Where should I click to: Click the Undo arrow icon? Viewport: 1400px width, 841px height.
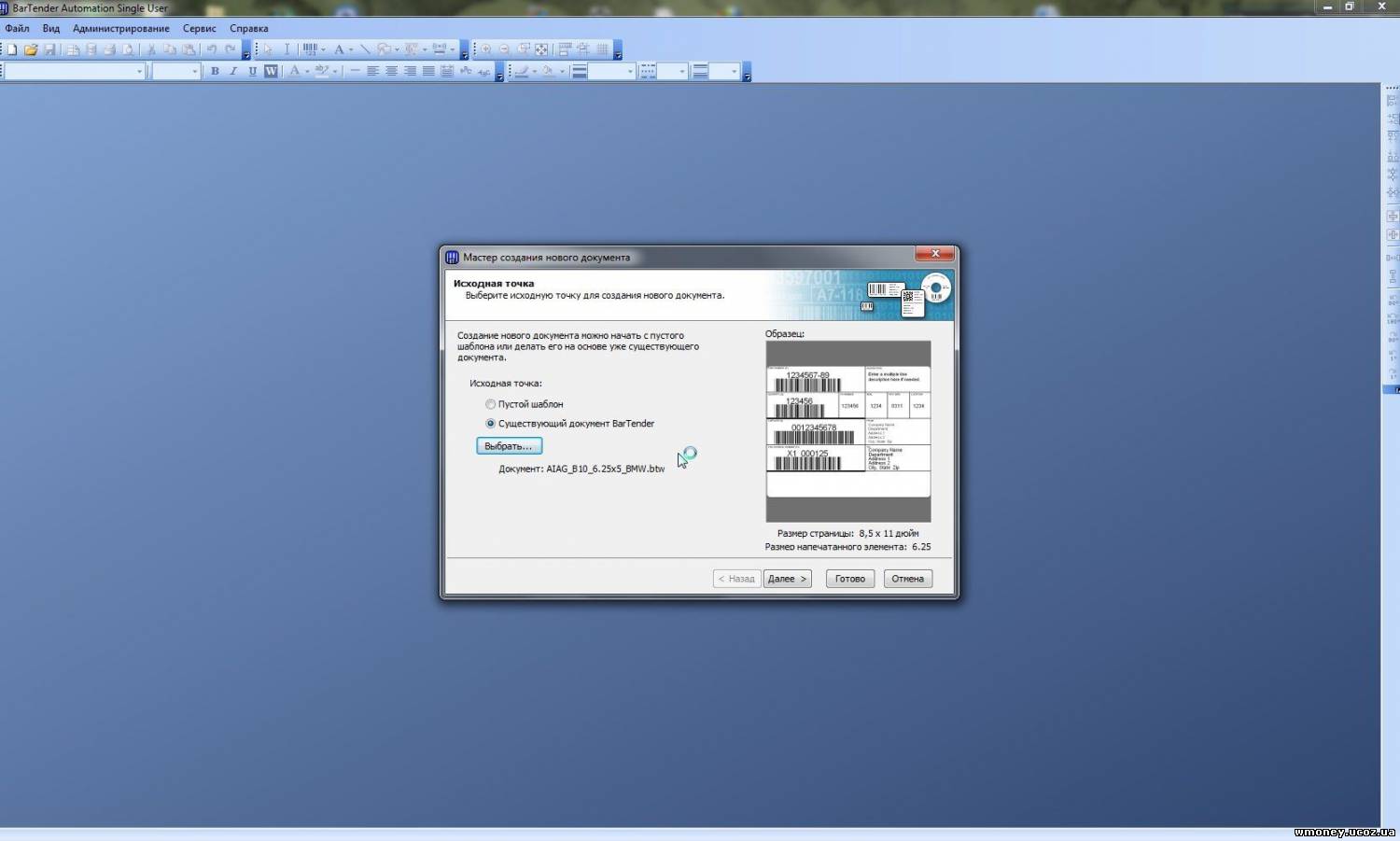[x=212, y=49]
